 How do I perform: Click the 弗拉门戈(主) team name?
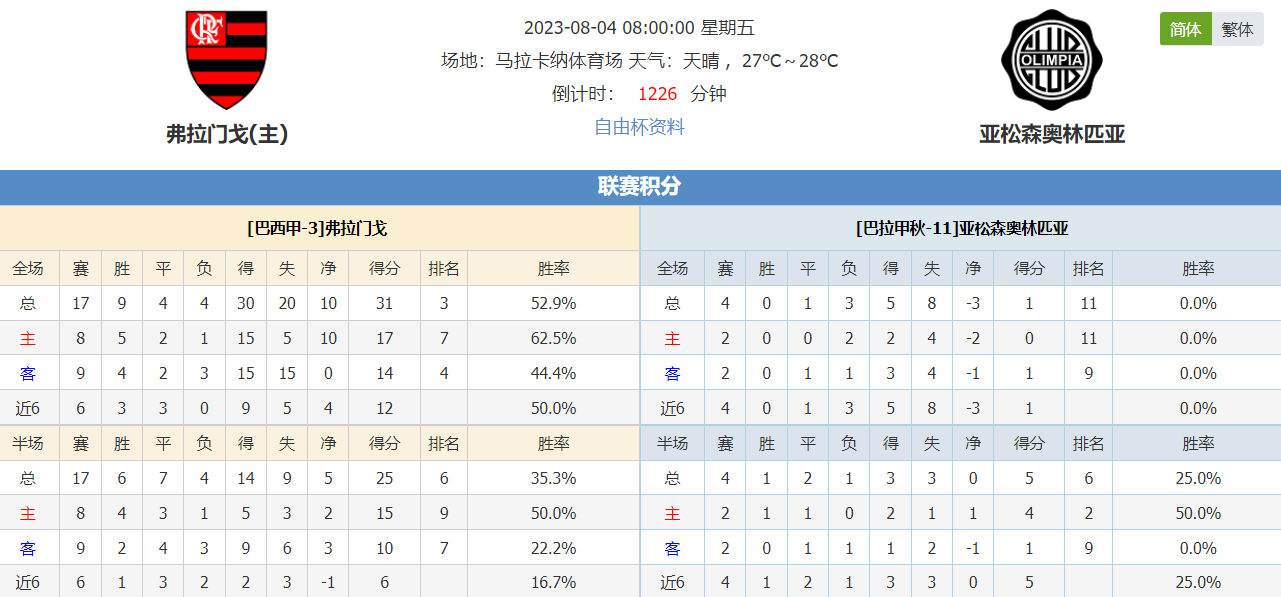tap(227, 134)
